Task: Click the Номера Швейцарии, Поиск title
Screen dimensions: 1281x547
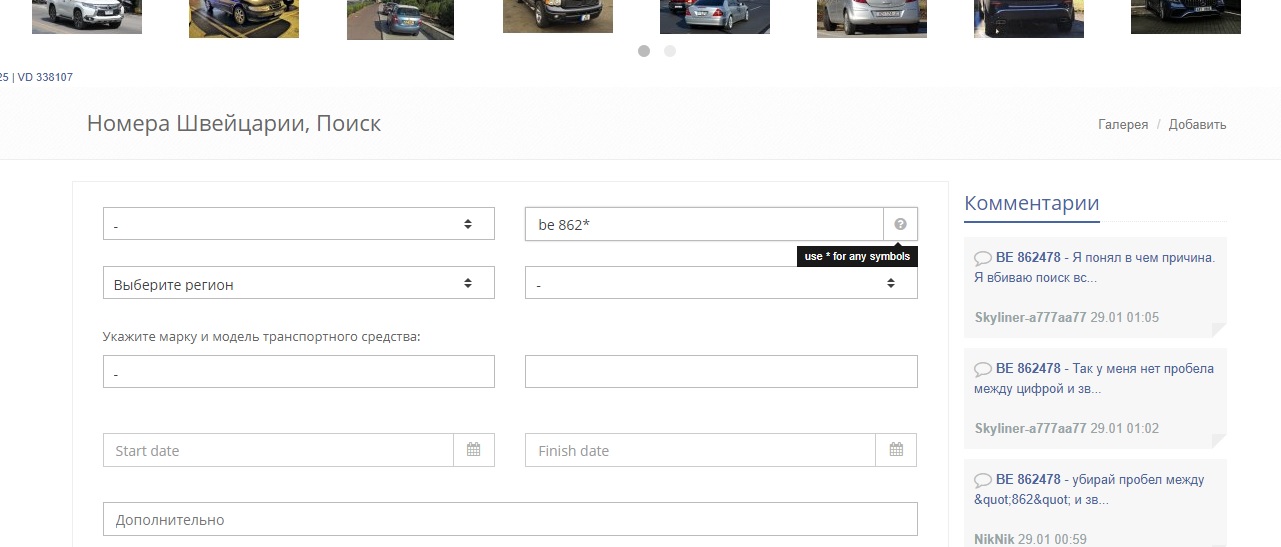Action: [234, 123]
